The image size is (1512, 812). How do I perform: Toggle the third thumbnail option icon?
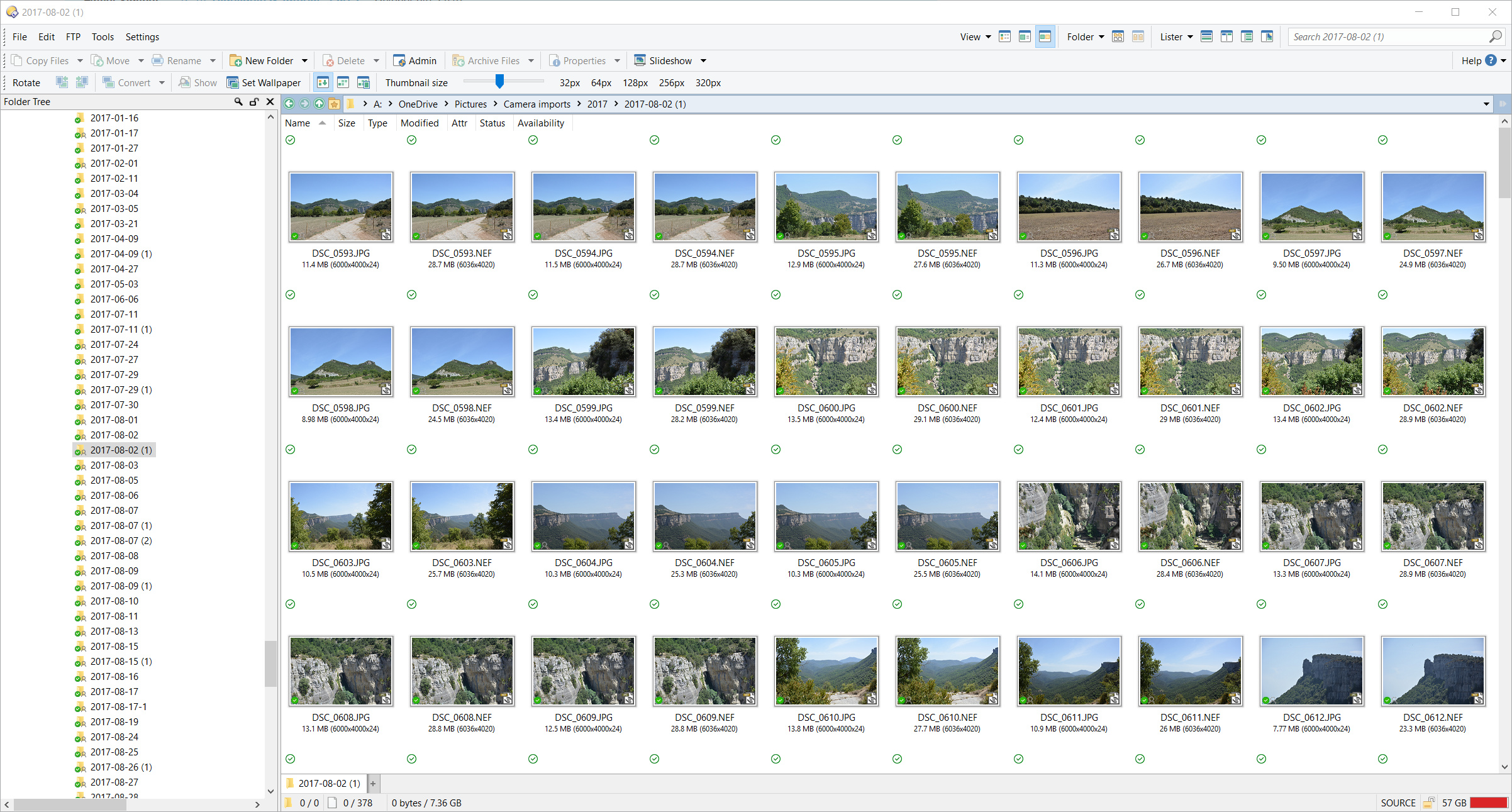tap(364, 82)
